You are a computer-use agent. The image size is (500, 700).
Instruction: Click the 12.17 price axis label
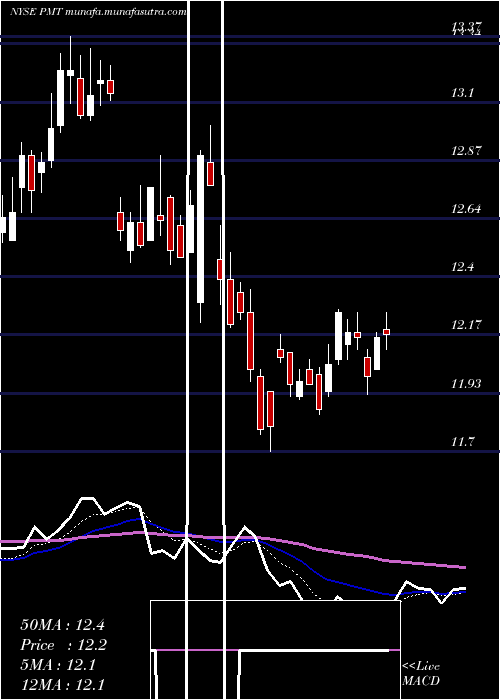coord(467,325)
